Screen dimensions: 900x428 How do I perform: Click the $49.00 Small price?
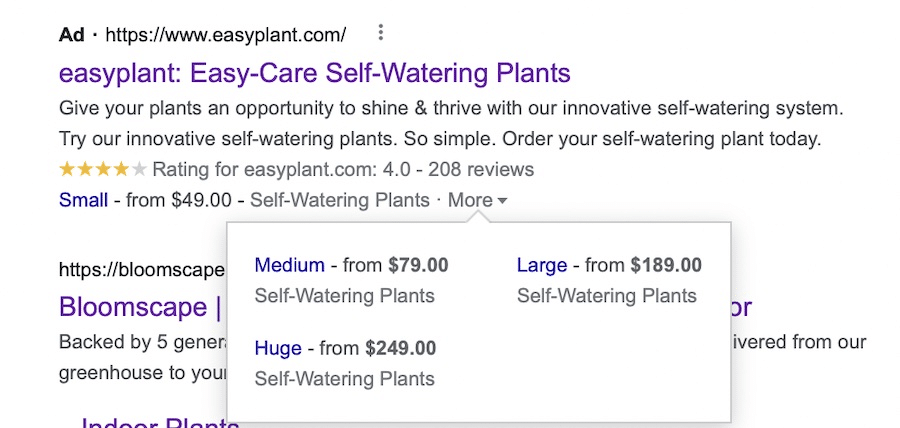(201, 200)
